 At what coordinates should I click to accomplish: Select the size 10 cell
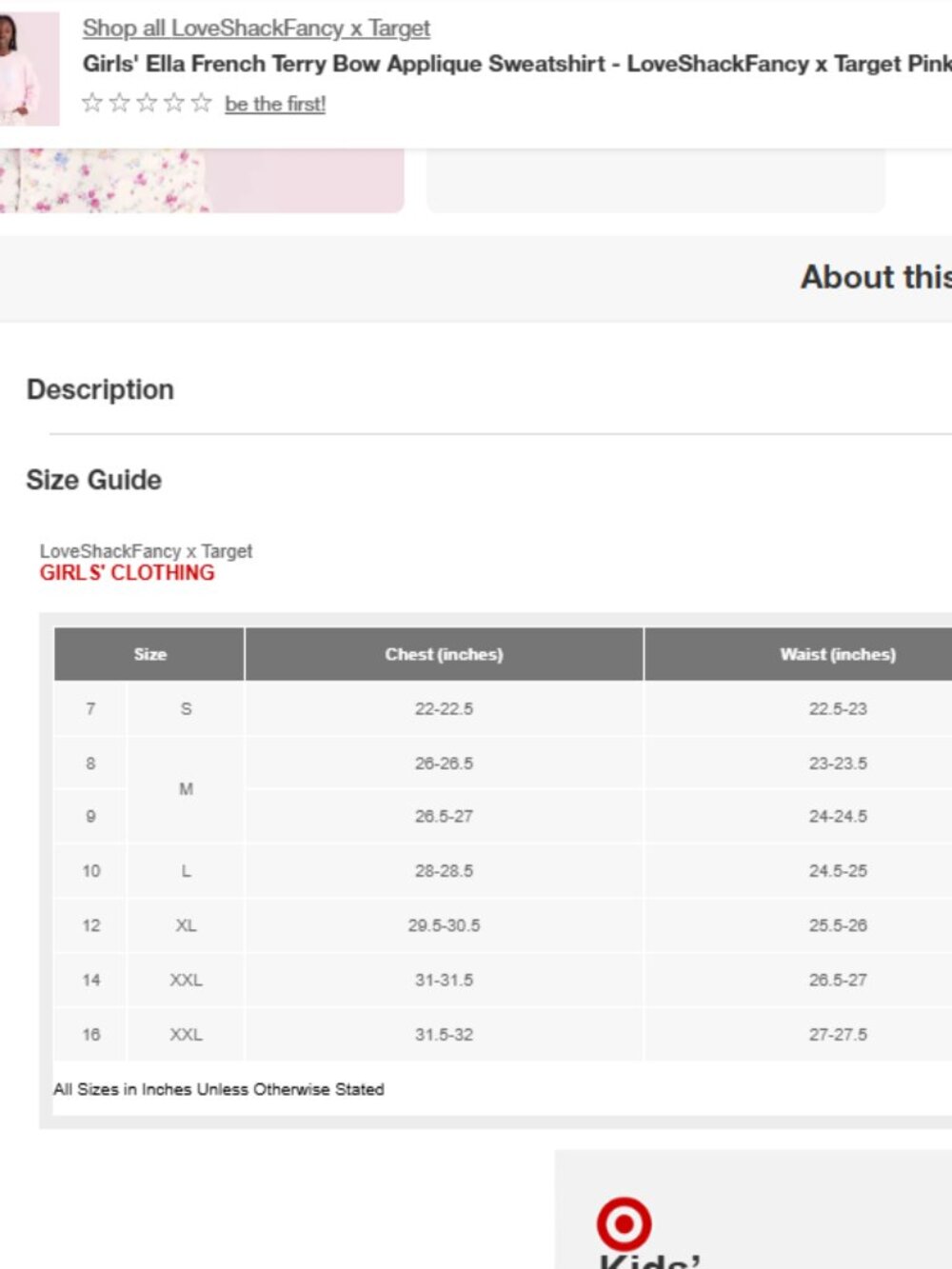point(90,870)
